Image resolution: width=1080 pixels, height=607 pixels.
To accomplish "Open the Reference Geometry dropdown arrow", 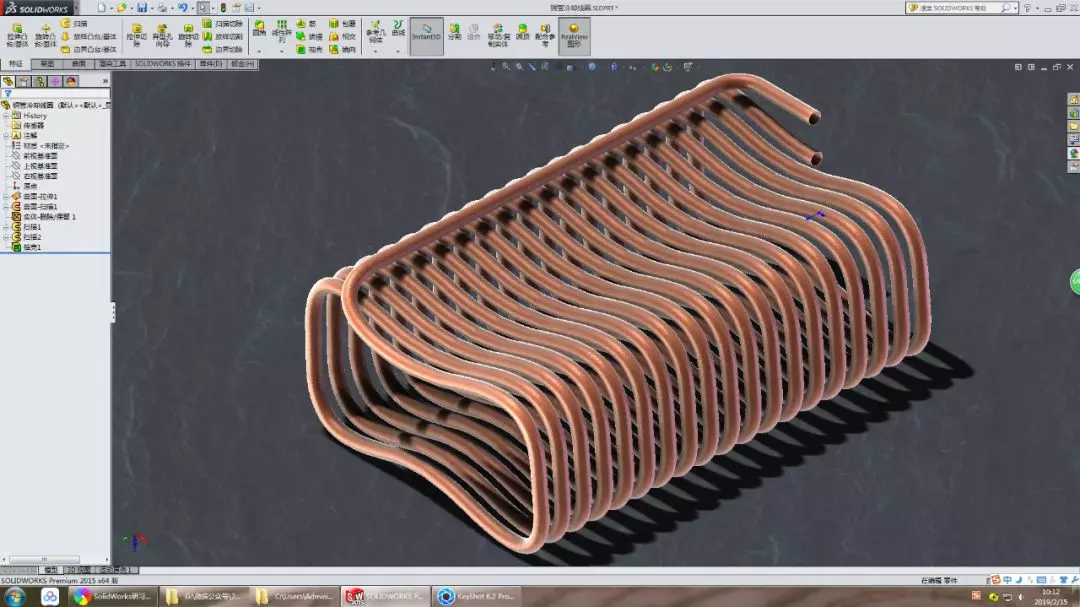I will [375, 51].
